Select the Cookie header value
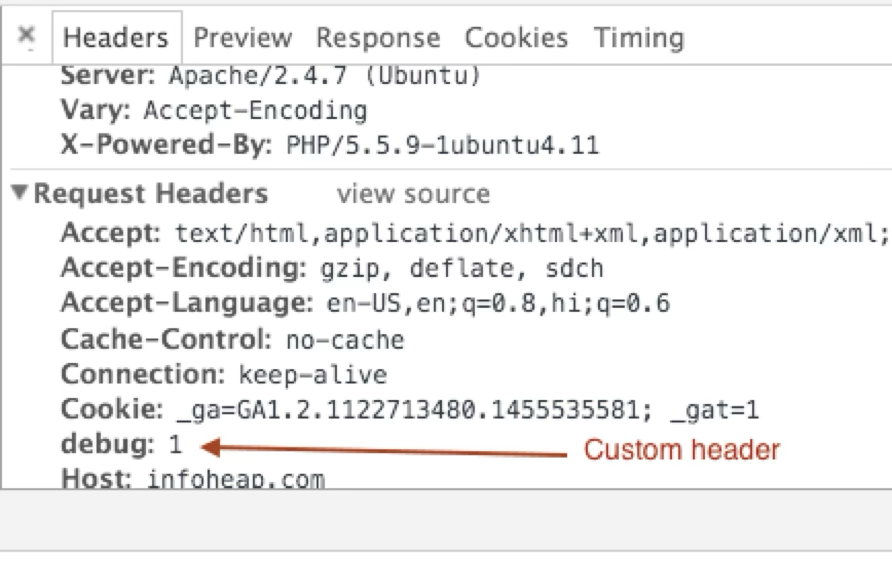The width and height of the screenshot is (892, 562). pos(468,410)
